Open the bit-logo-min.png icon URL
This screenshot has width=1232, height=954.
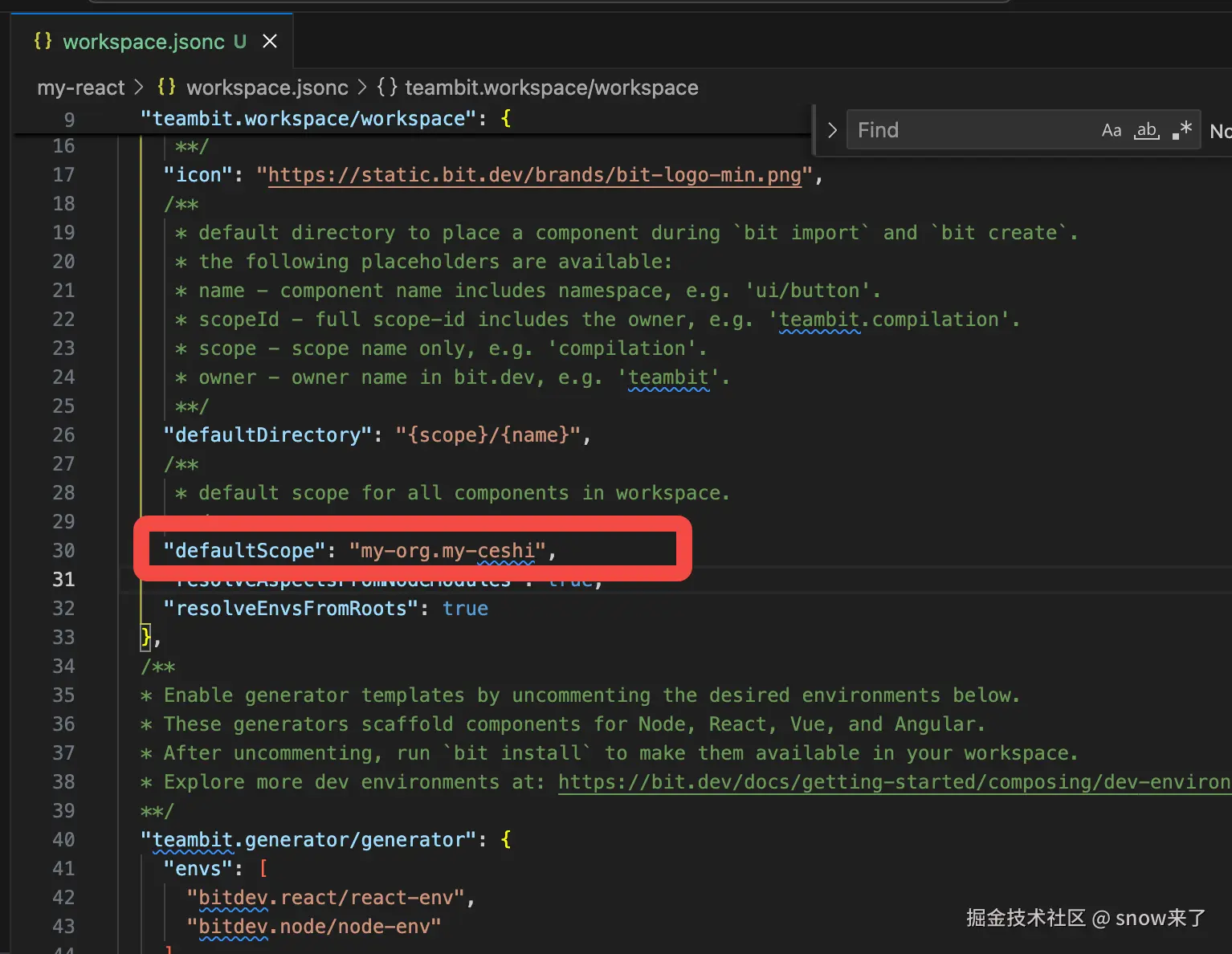tap(535, 175)
